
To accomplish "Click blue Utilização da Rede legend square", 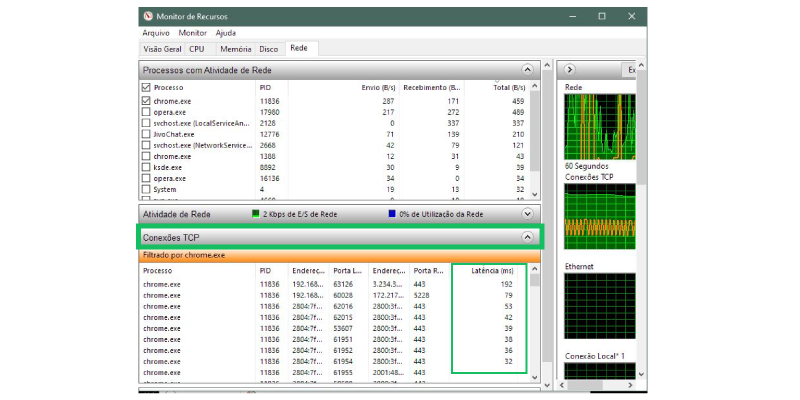I will [x=391, y=213].
